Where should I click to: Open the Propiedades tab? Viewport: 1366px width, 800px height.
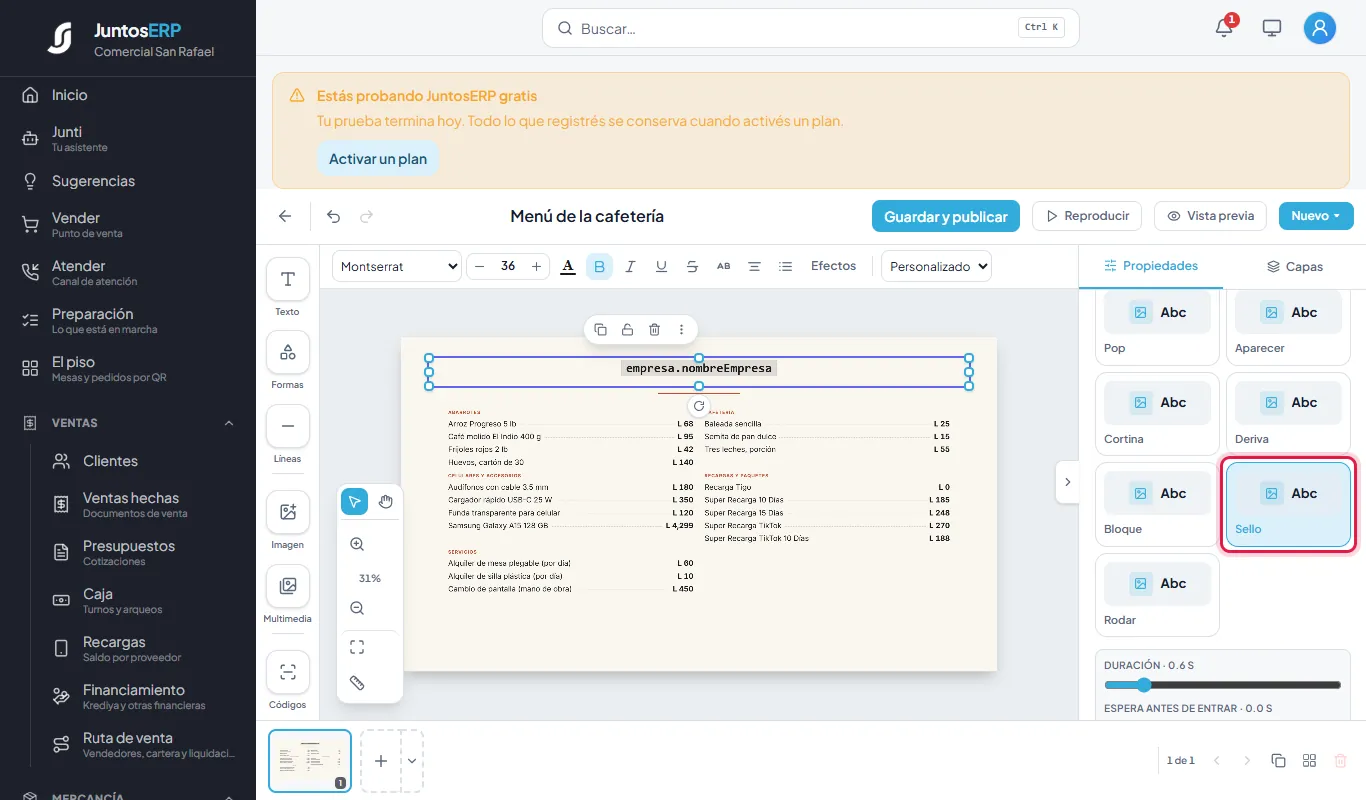point(1150,266)
